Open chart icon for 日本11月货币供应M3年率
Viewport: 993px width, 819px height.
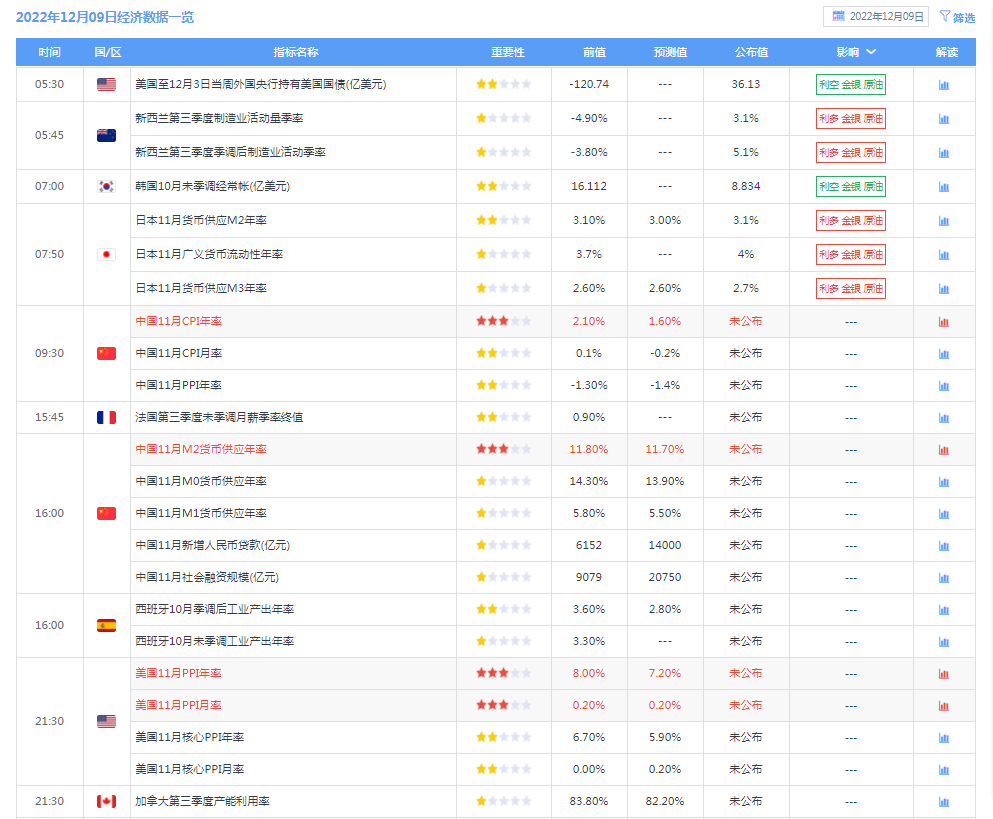pyautogui.click(x=944, y=289)
